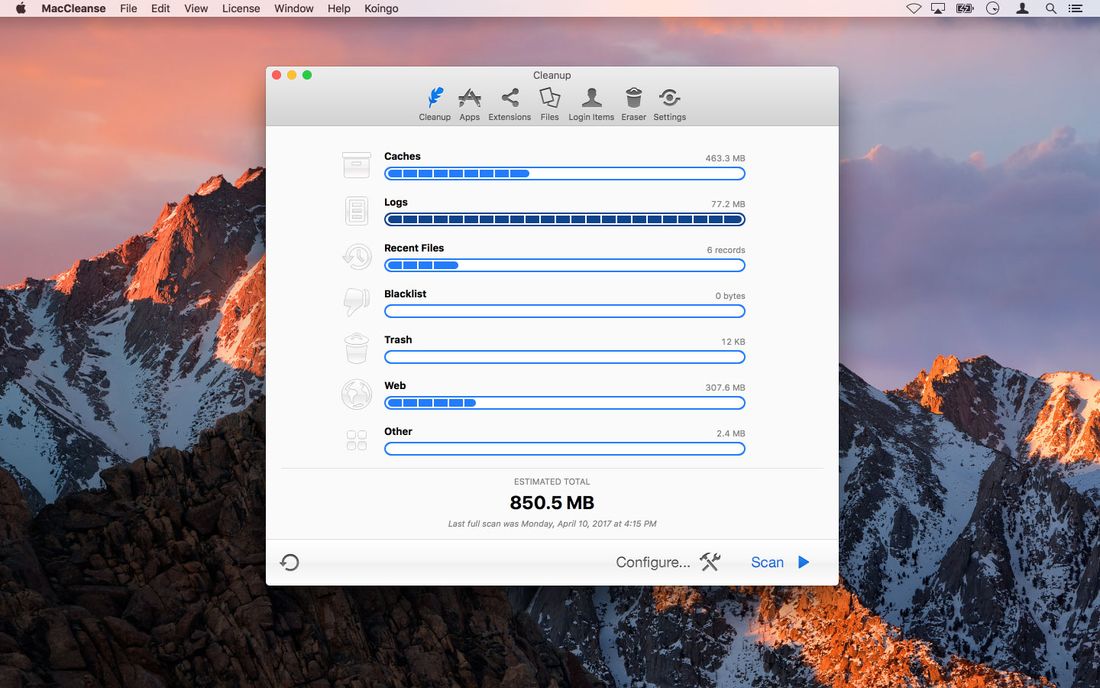
Task: Select the Files toolbar icon
Action: (549, 98)
